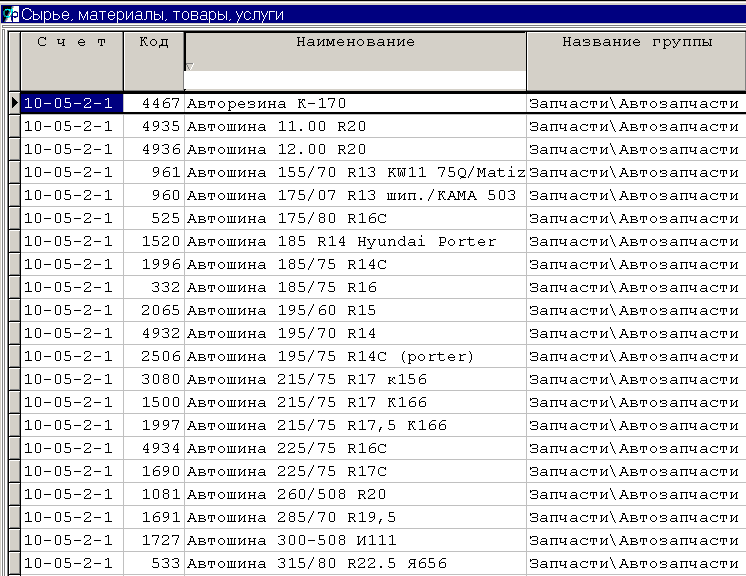Viewport: 746px width, 576px height.
Task: Click the filter field under Наименование header
Action: [x=355, y=80]
